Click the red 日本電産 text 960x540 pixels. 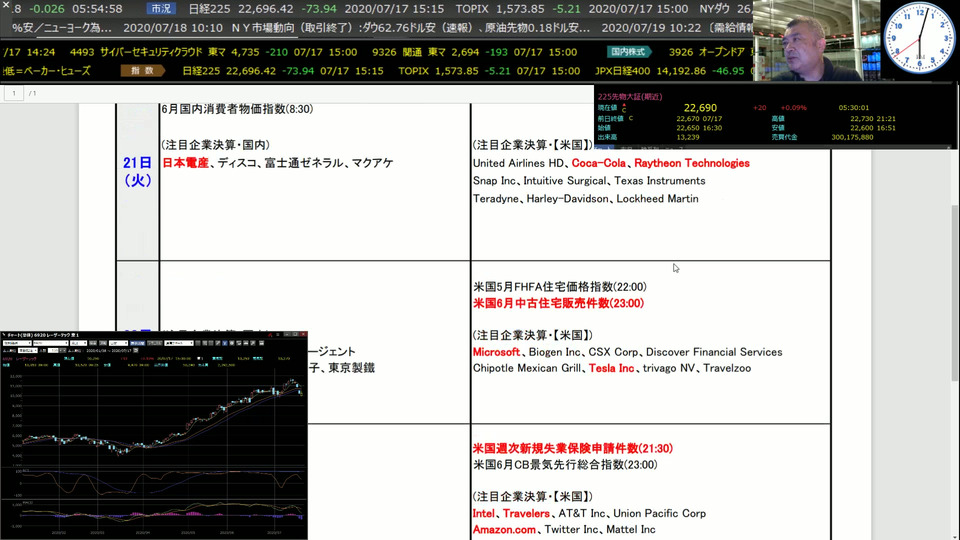(x=186, y=163)
